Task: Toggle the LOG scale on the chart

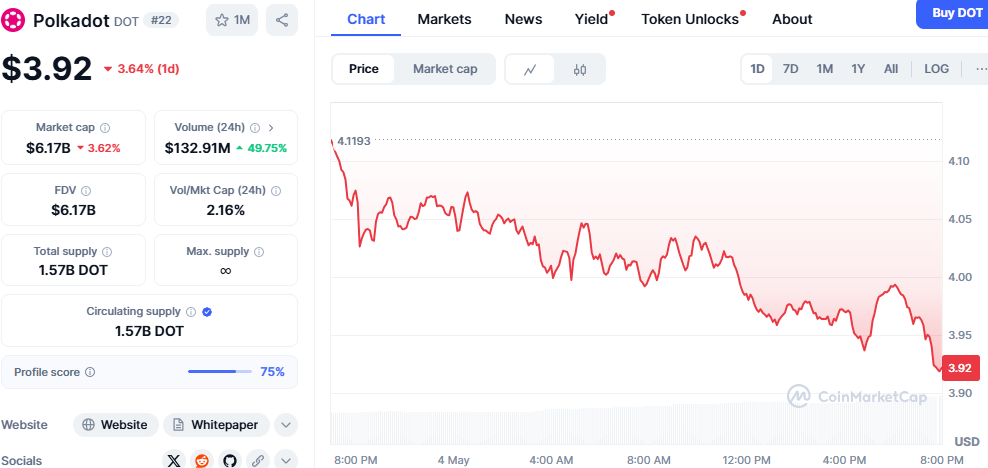Action: point(937,69)
